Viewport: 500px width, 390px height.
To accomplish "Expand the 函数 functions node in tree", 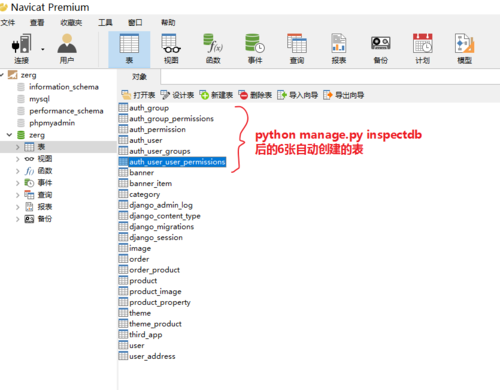I will pyautogui.click(x=18, y=171).
